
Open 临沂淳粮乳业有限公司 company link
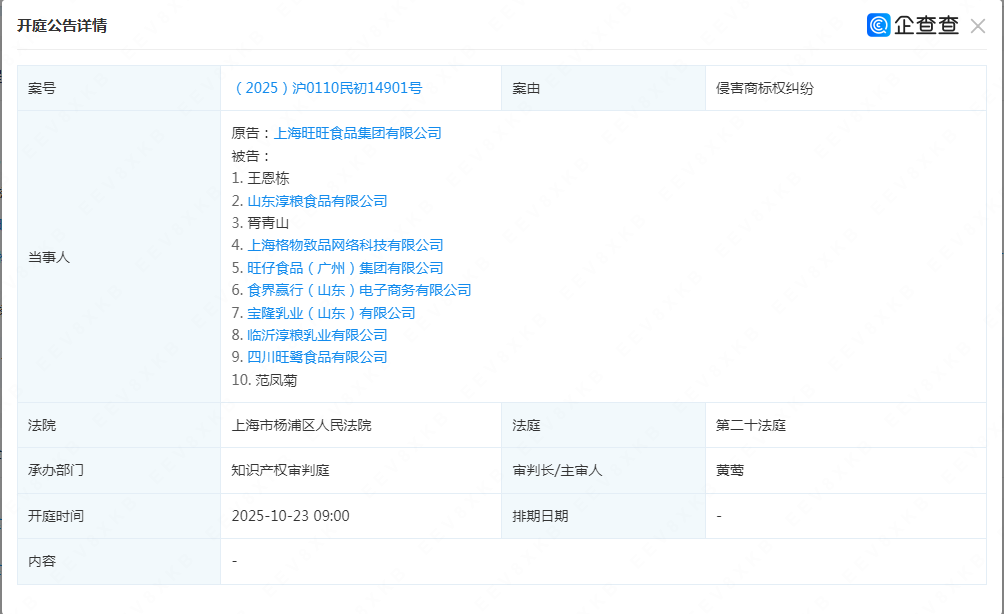click(317, 335)
